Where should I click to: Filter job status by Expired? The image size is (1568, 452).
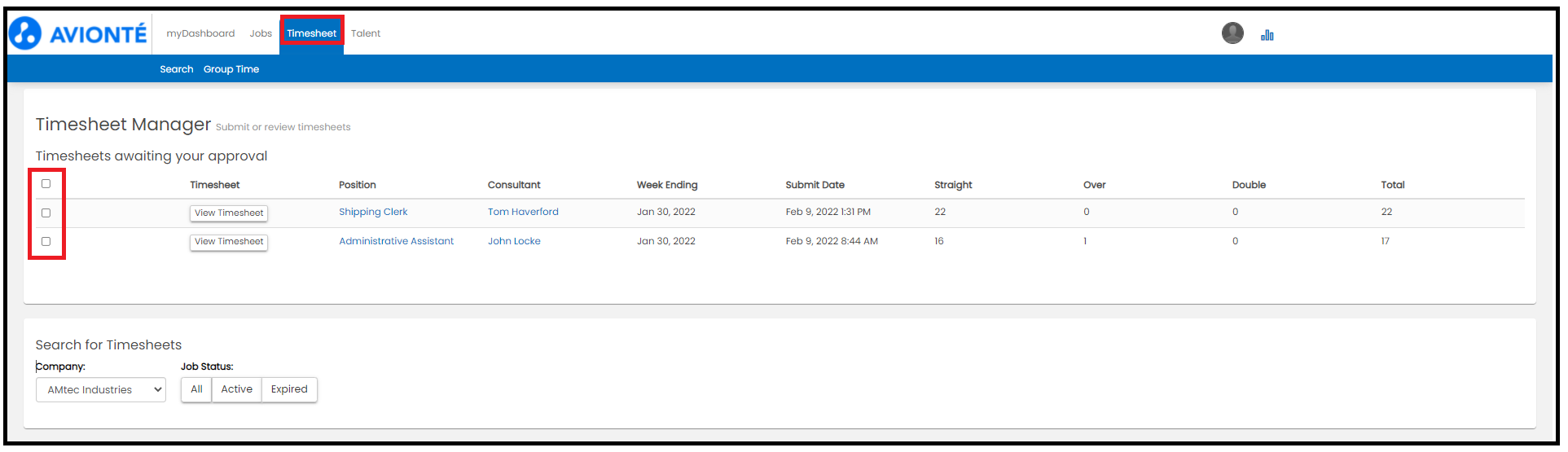point(289,389)
